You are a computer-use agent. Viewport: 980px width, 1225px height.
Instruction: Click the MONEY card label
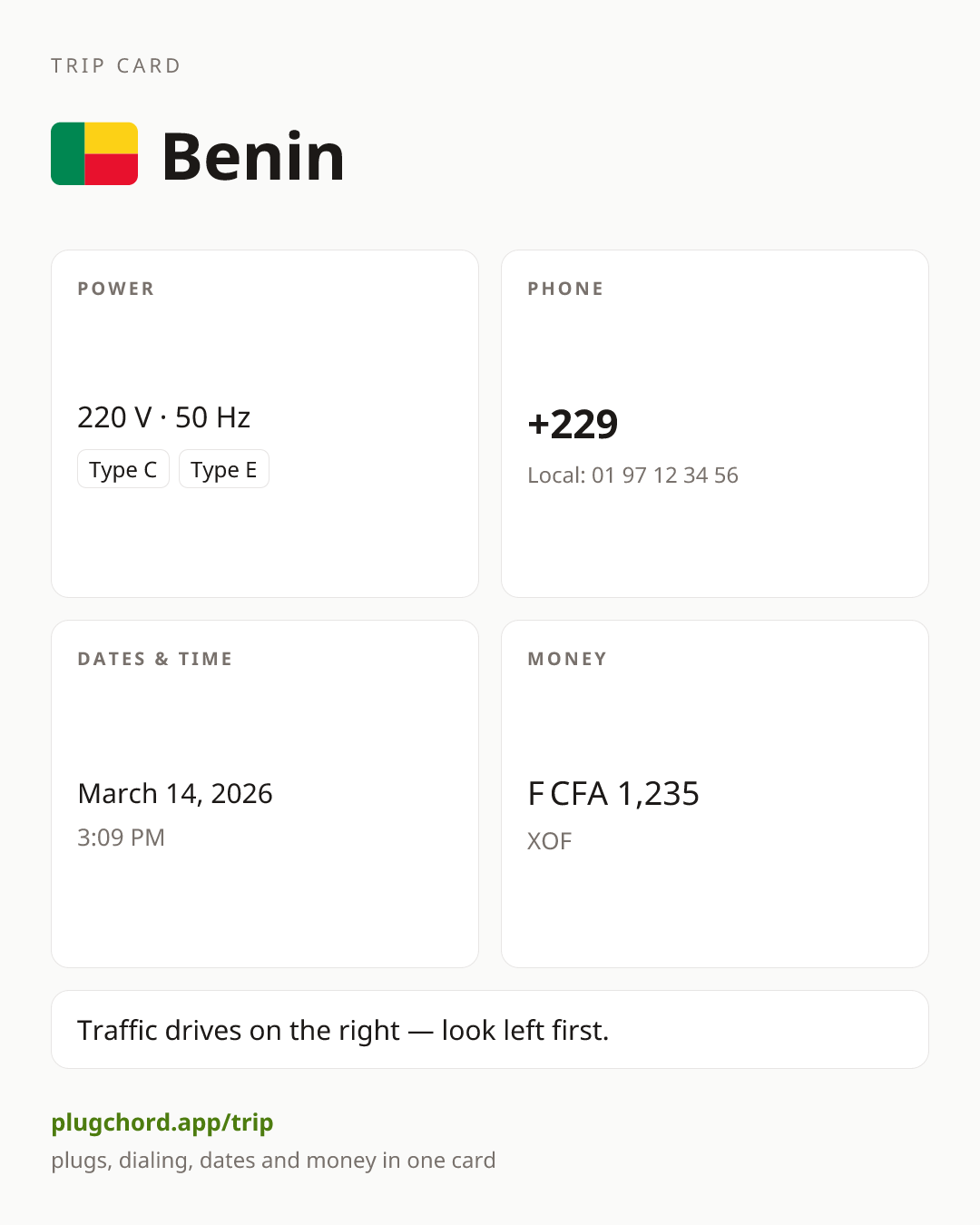click(567, 659)
